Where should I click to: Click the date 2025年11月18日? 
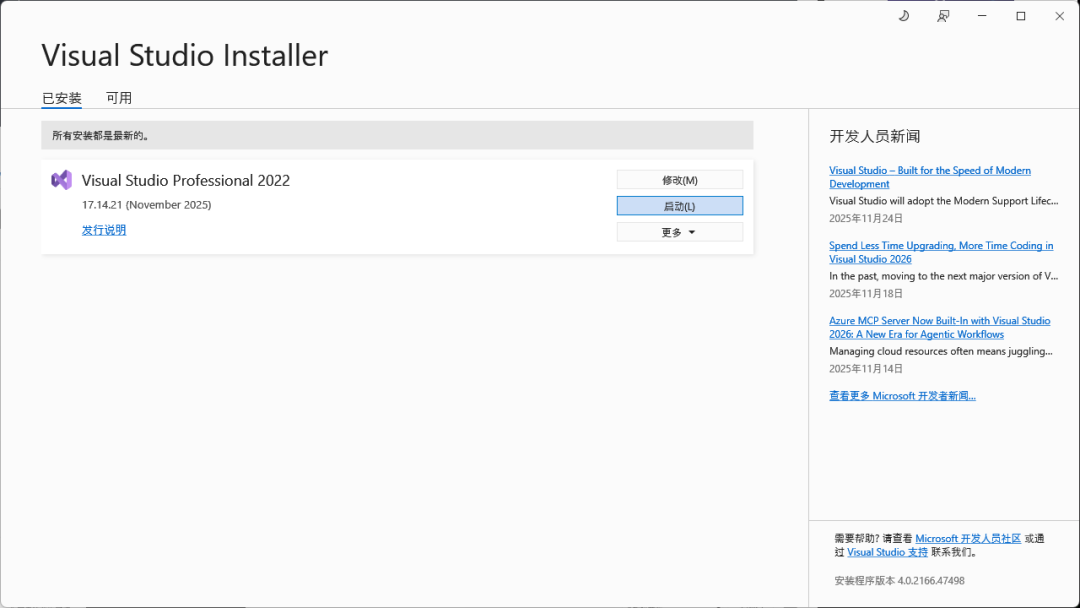(x=866, y=293)
